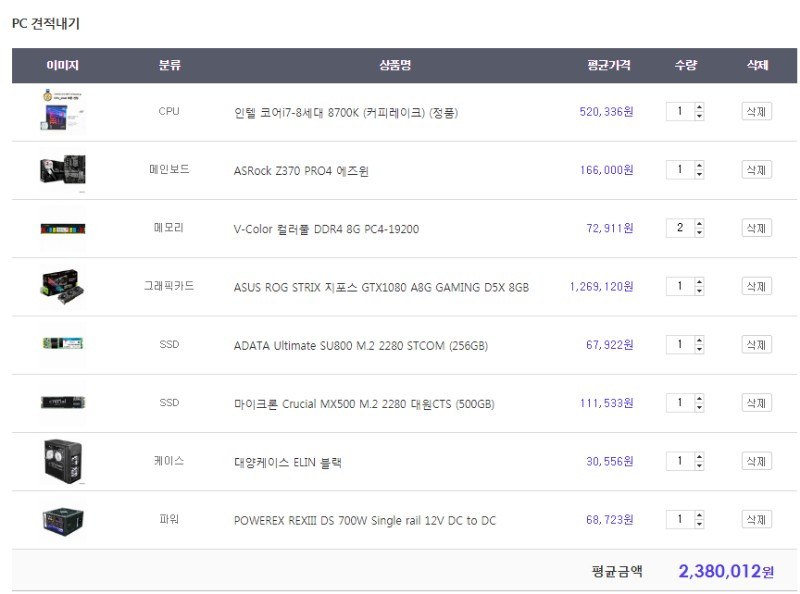The height and width of the screenshot is (594, 800).
Task: Click the ASUS GTX1080 graphics card image
Action: 62,287
